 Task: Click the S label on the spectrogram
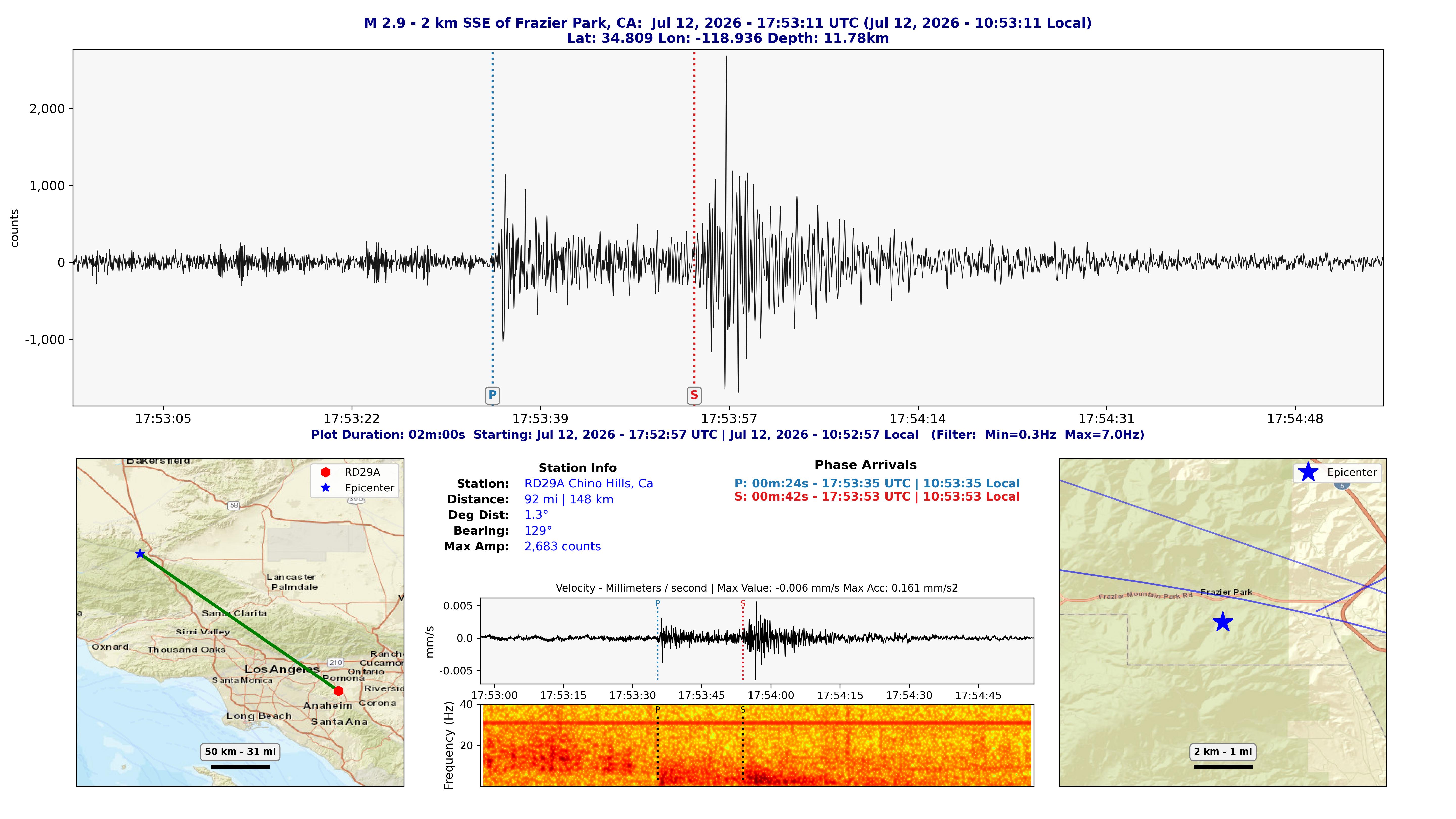coord(743,709)
